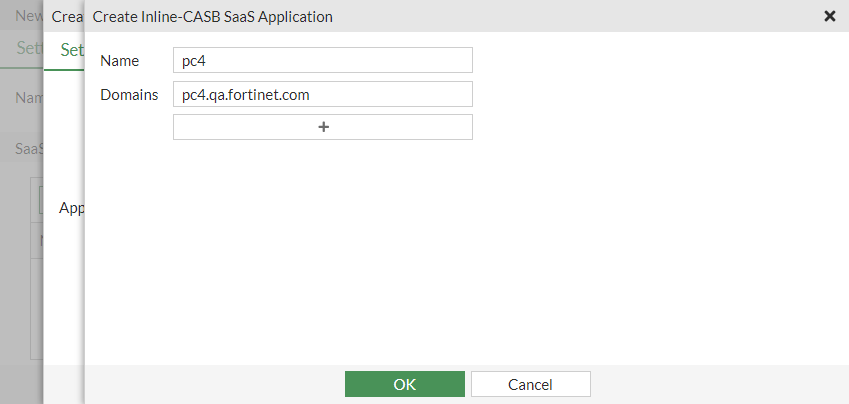Confirm with the green OK button
The image size is (849, 404).
[404, 384]
